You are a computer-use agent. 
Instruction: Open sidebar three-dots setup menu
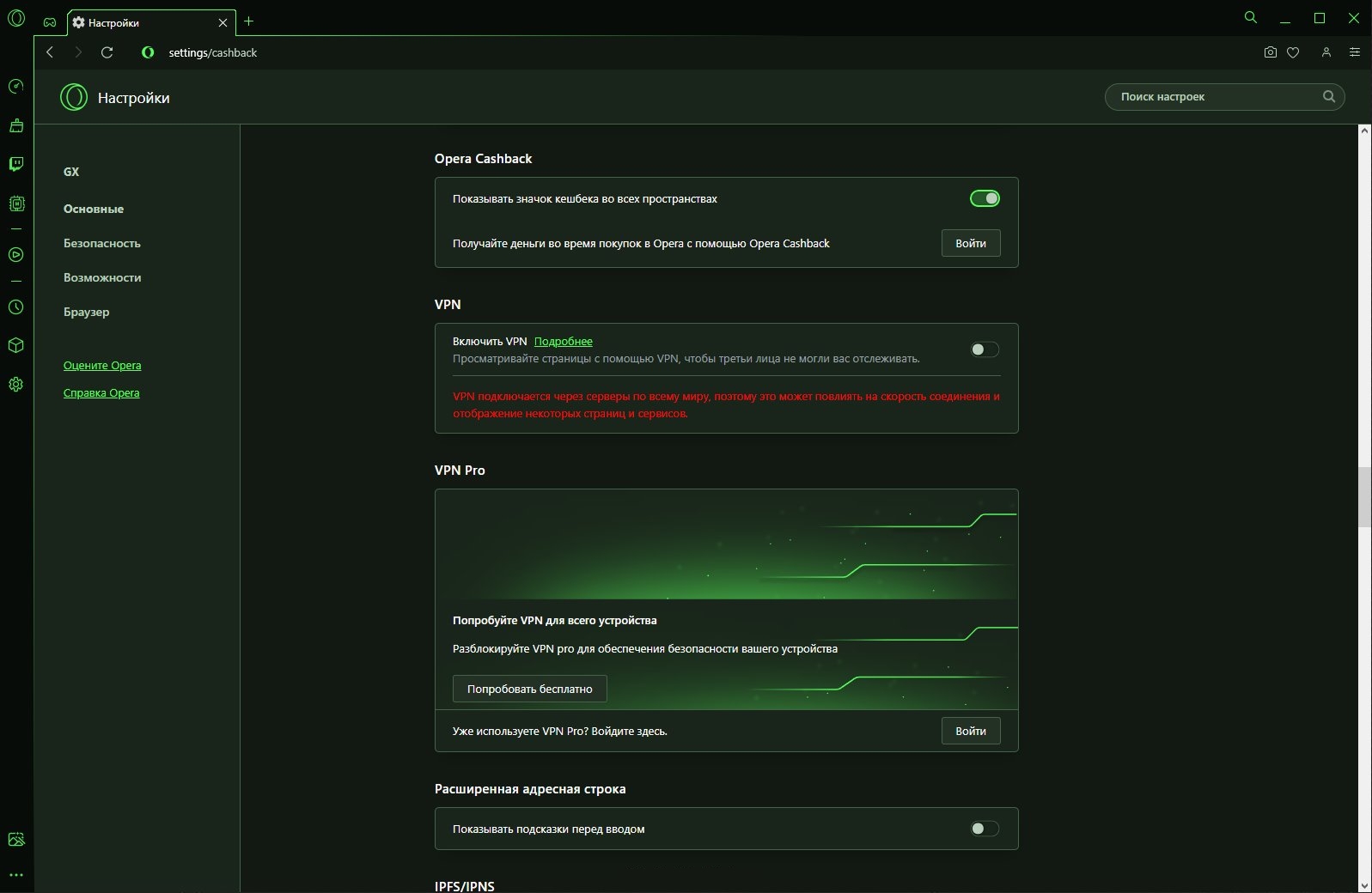click(15, 875)
